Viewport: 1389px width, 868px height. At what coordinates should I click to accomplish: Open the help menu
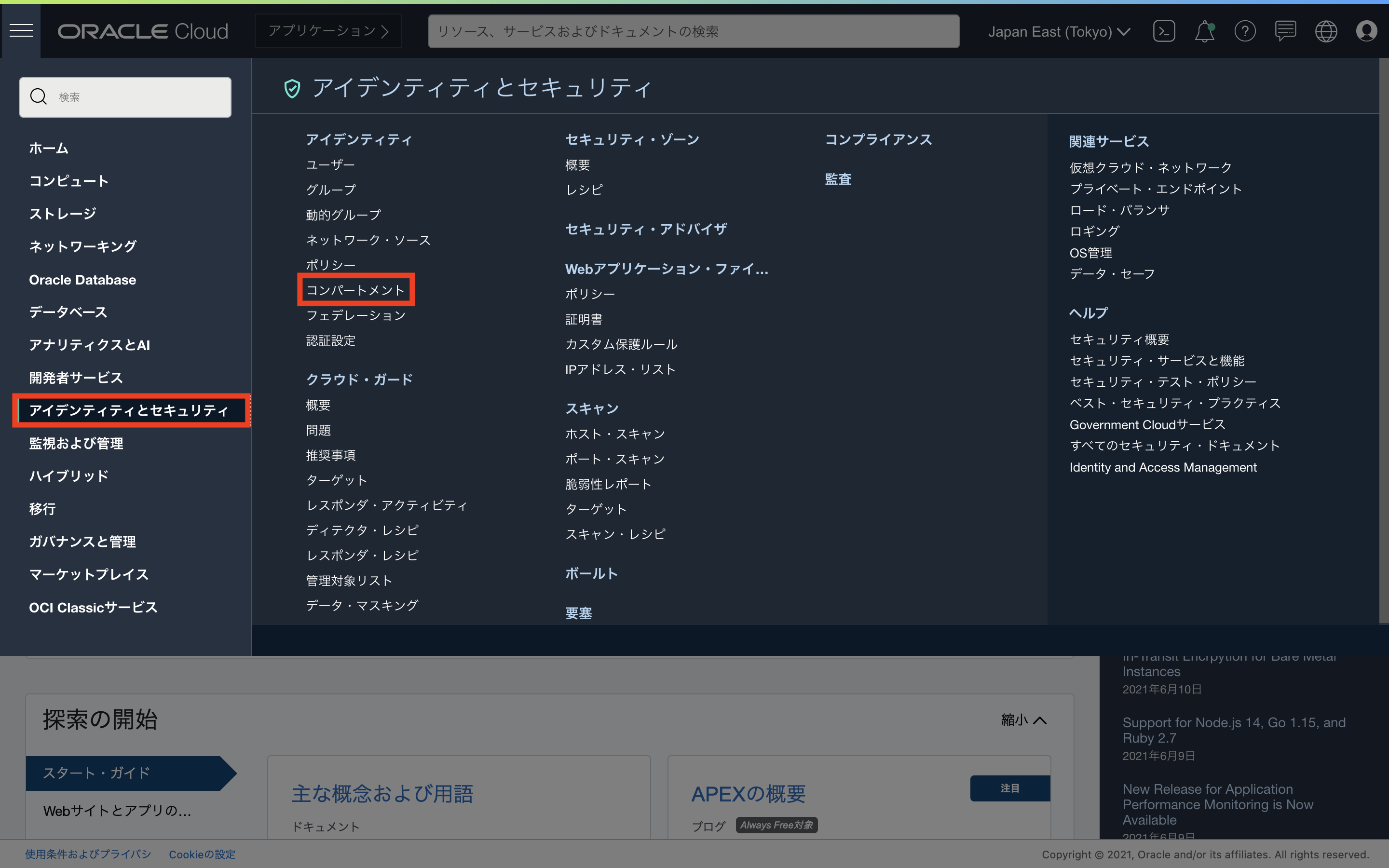click(x=1245, y=31)
